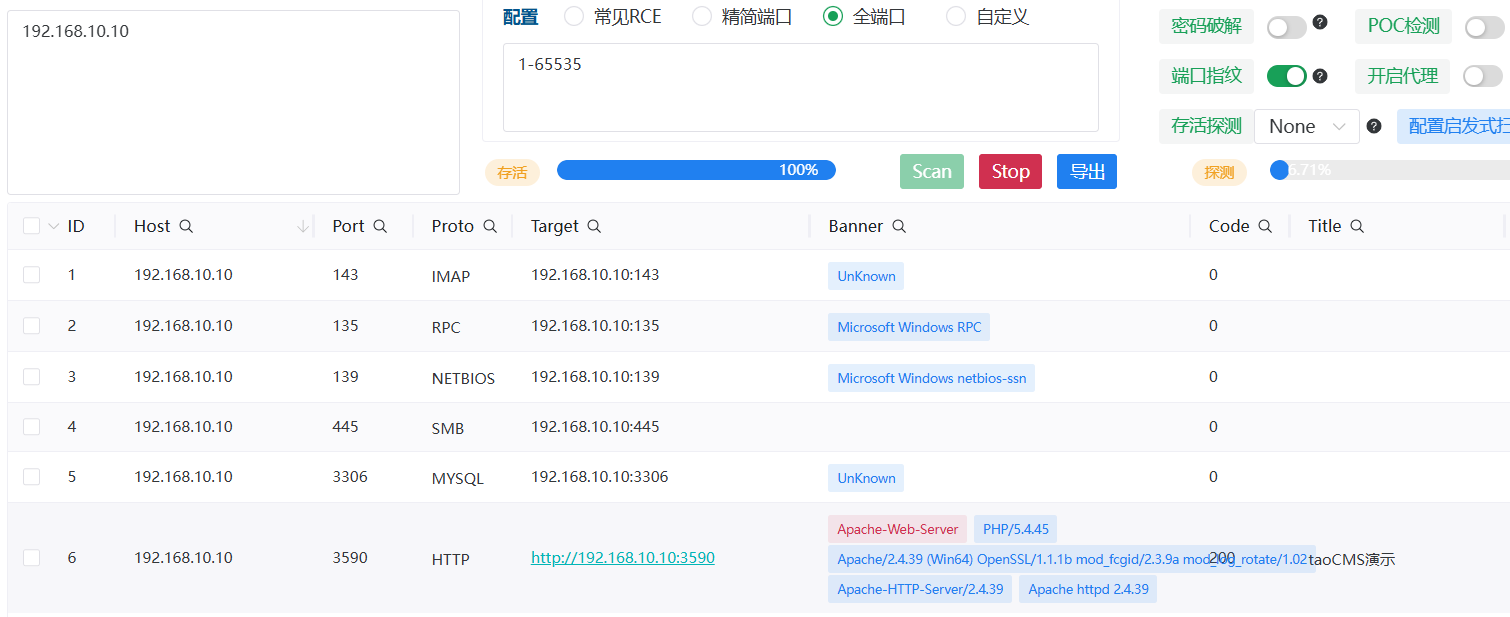The width and height of the screenshot is (1510, 617).
Task: Click help icon next to 端口指纹 toggle
Action: click(1320, 76)
